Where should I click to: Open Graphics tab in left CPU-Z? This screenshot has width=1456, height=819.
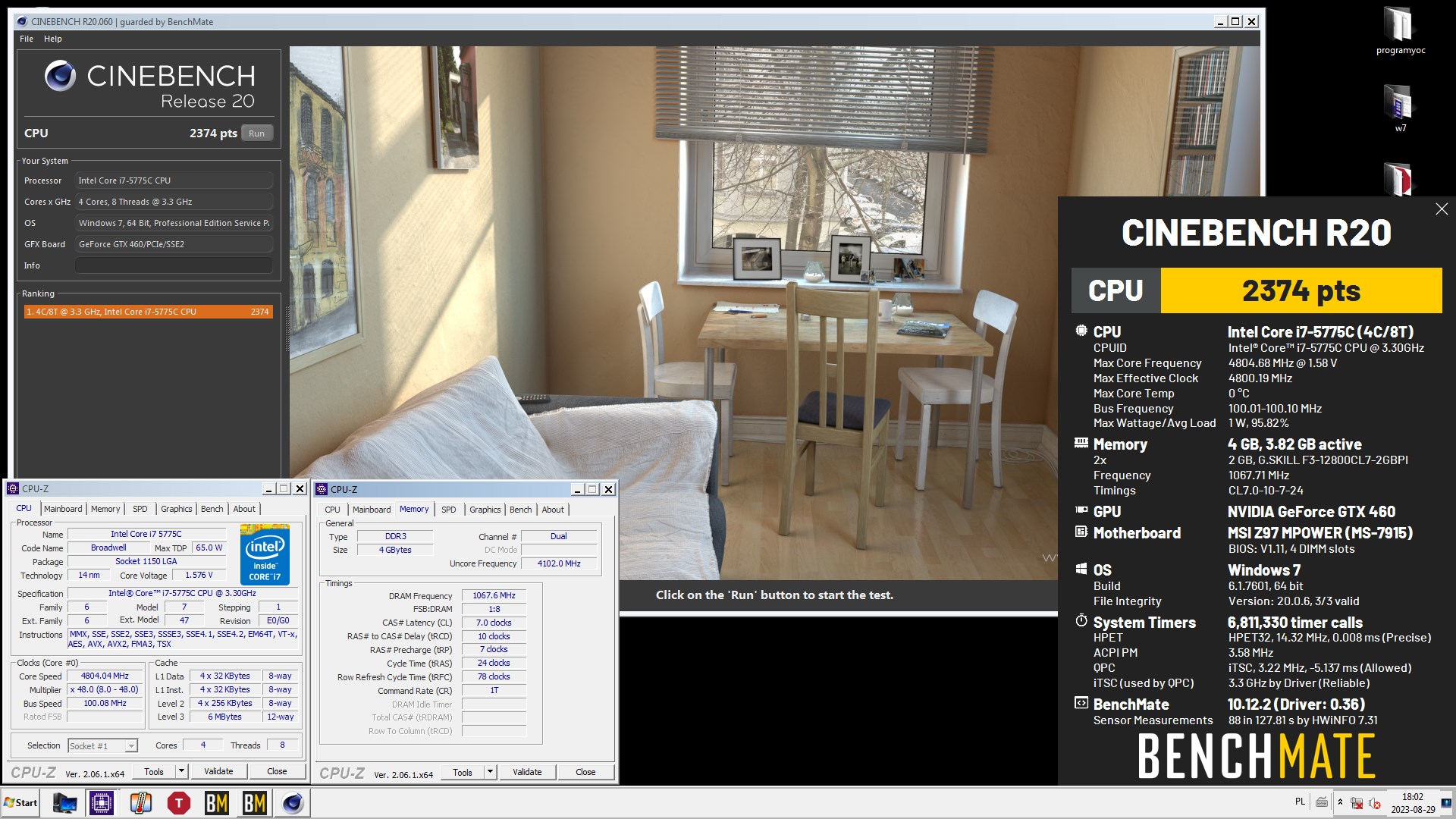click(176, 509)
